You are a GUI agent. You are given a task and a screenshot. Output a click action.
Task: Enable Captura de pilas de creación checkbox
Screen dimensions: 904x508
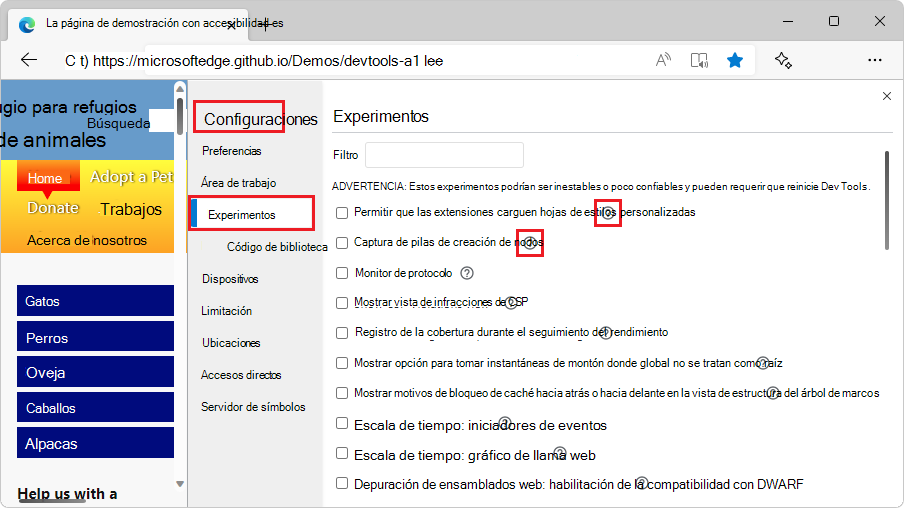tap(342, 243)
